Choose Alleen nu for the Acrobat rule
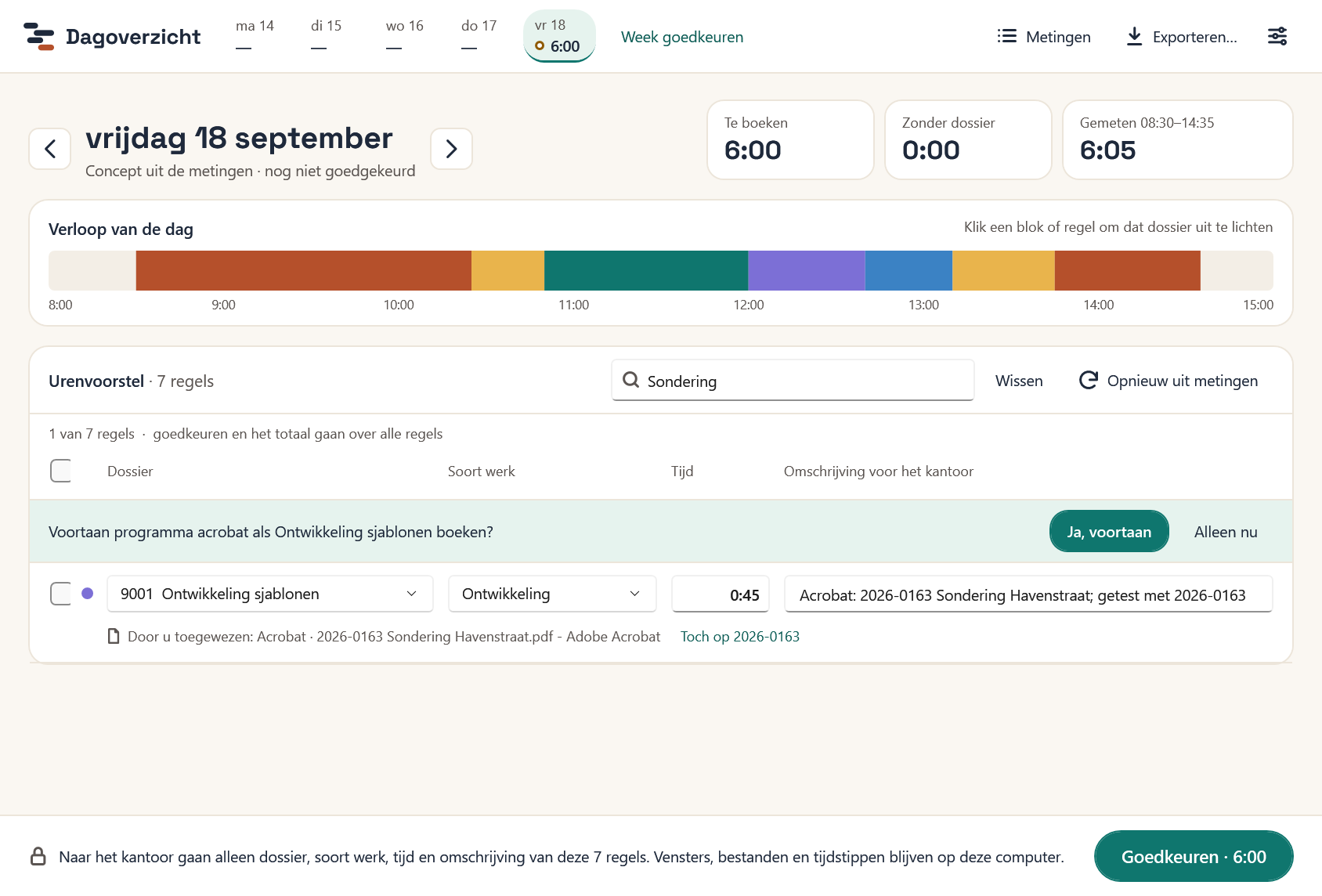 [x=1226, y=531]
